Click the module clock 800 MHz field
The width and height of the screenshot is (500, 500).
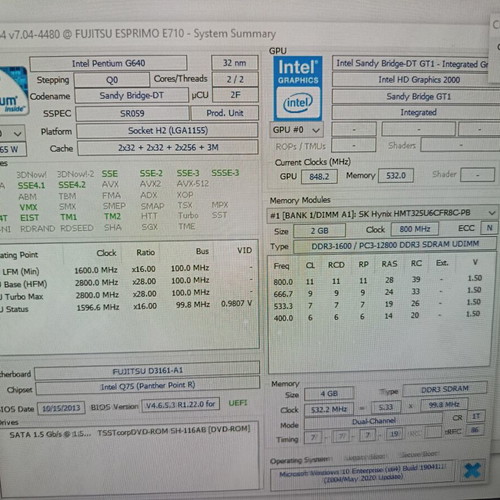click(x=415, y=229)
